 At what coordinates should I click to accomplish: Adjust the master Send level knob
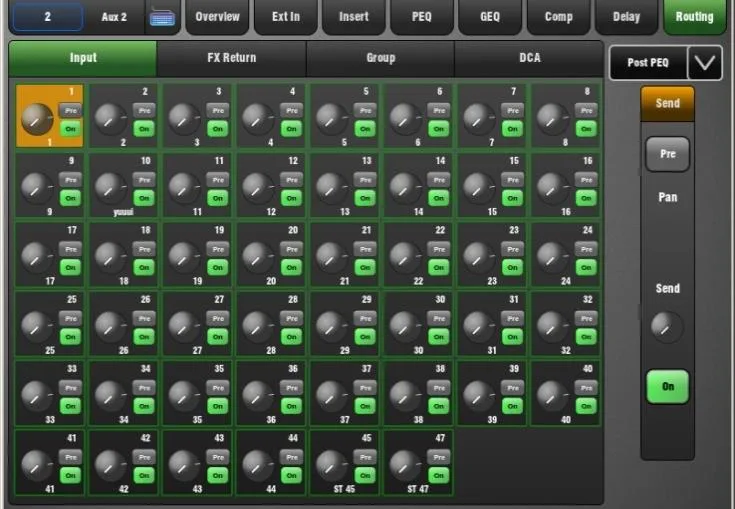(667, 326)
